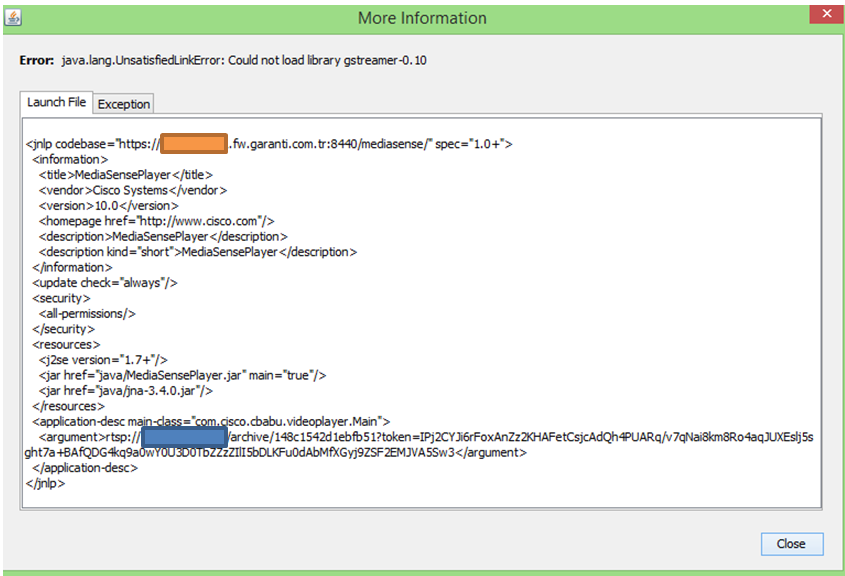This screenshot has height=576, width=845.
Task: Click the MediaSensePlayer.jar href line
Action: point(182,375)
